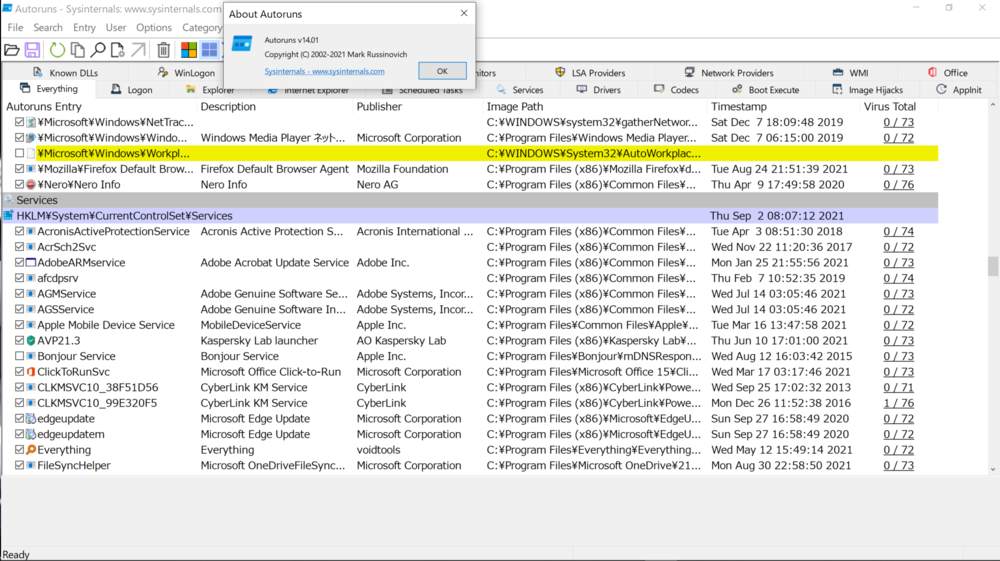The height and width of the screenshot is (561, 1000).
Task: Open the Known DLLs tab
Action: coord(64,73)
